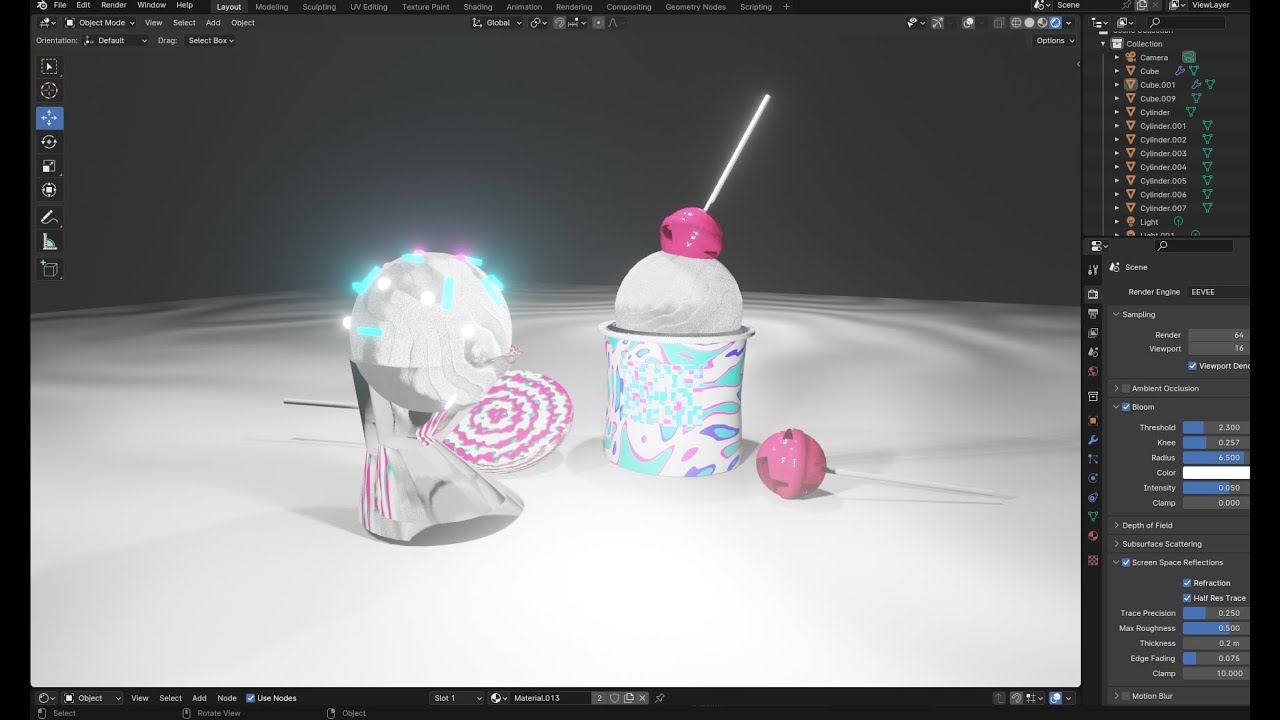Select the Transform tool

click(x=49, y=190)
